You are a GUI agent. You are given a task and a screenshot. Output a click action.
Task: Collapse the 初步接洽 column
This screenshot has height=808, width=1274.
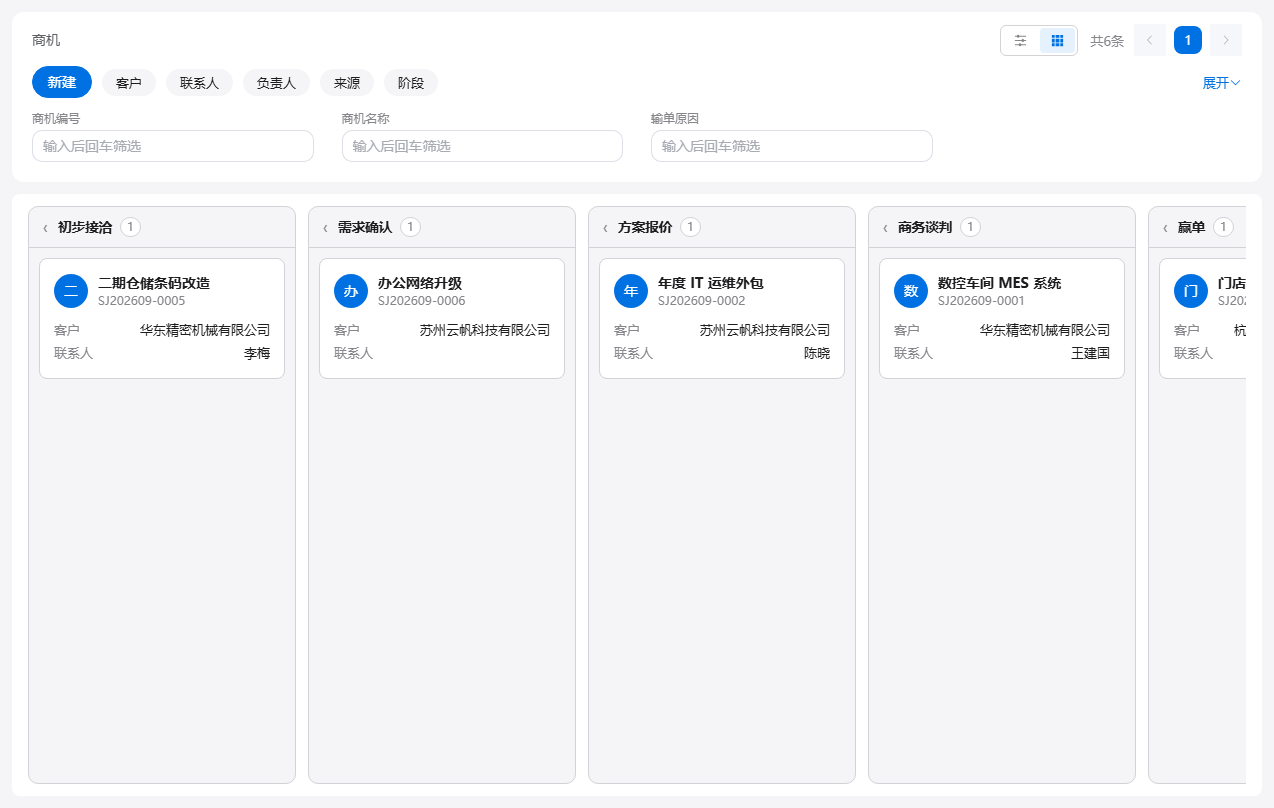(x=45, y=228)
